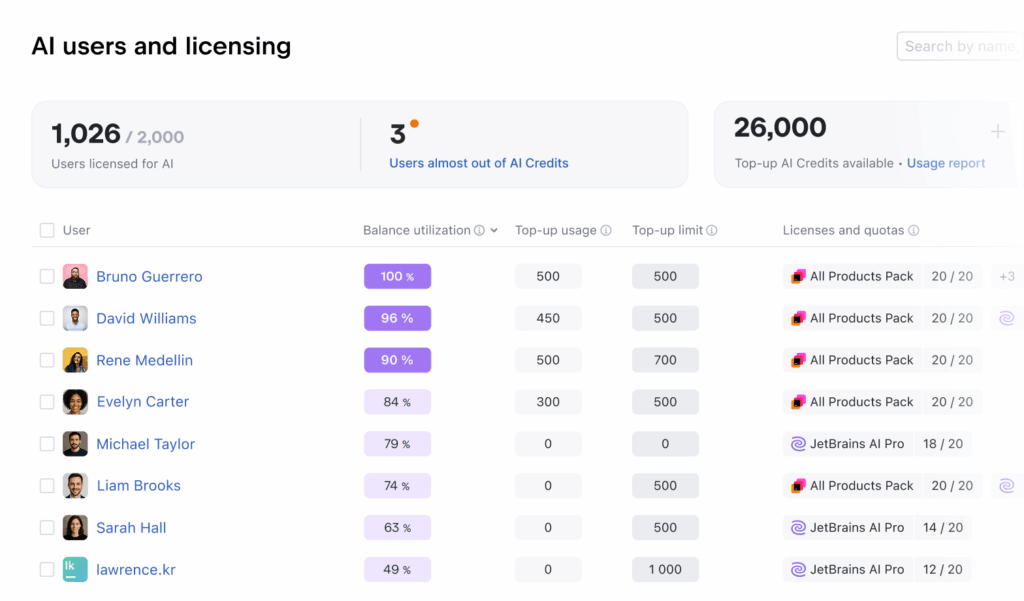The image size is (1024, 601).
Task: Click lawrence.kr's teal avatar icon
Action: 75,570
